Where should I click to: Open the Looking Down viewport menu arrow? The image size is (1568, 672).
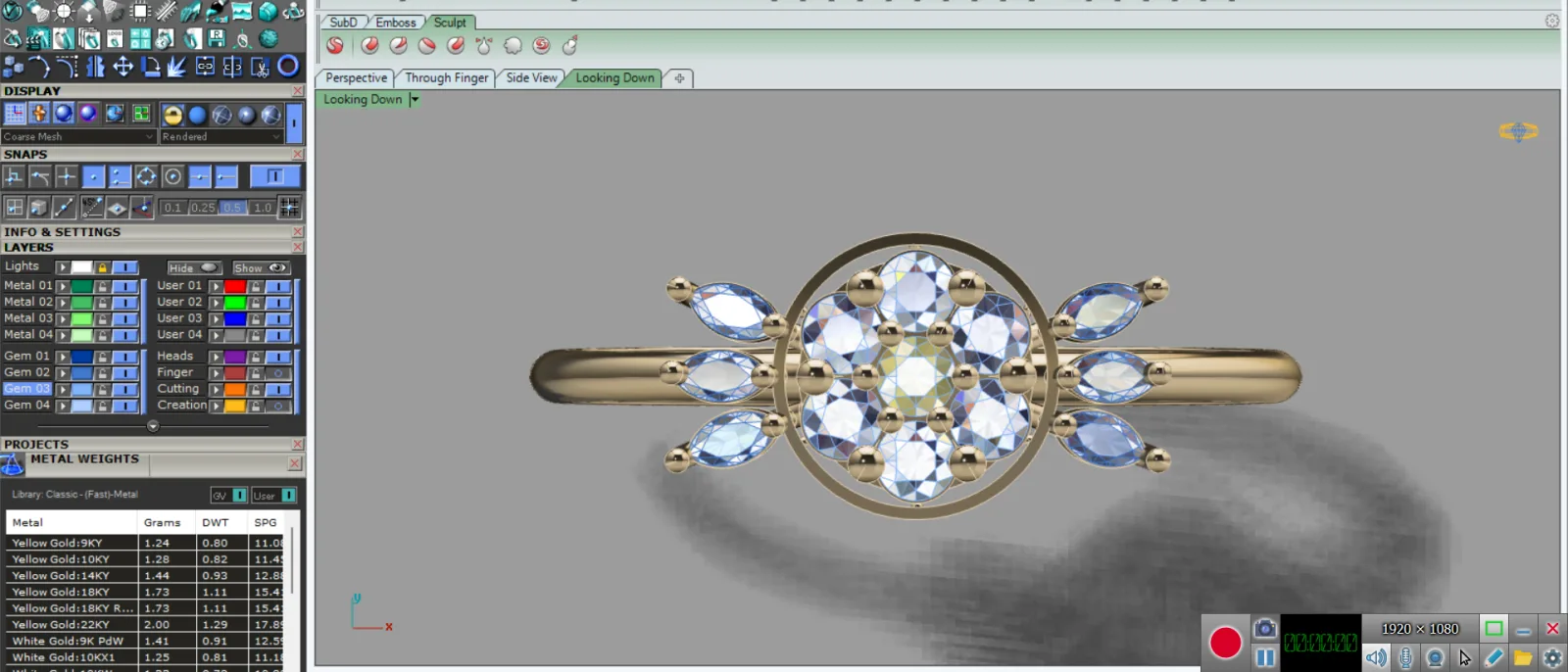[x=415, y=99]
